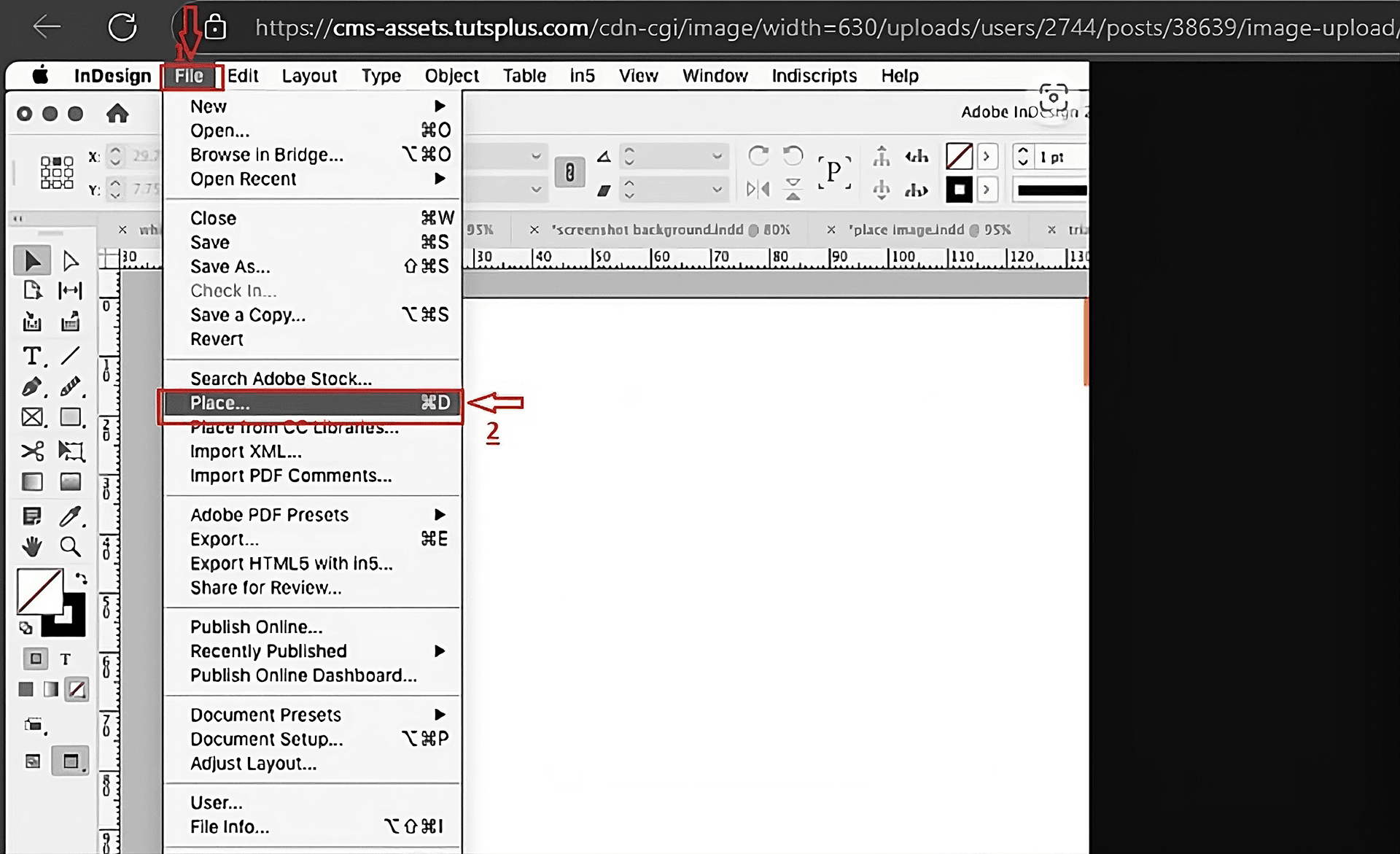Click the Home icon

117,114
